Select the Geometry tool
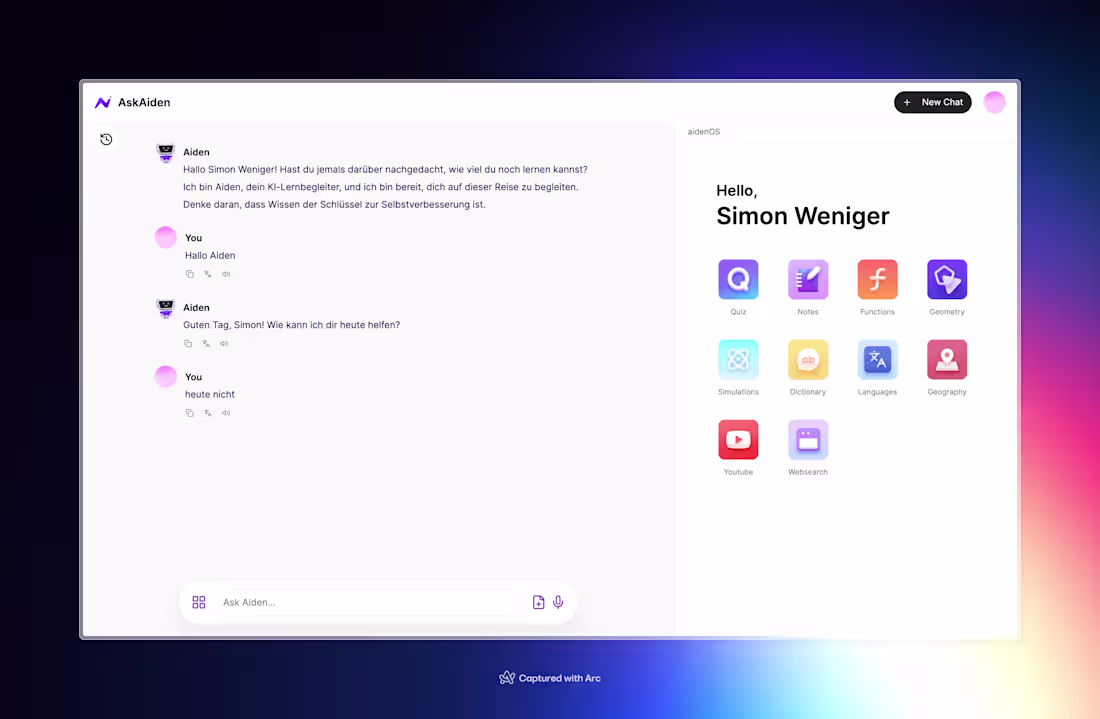 click(946, 280)
